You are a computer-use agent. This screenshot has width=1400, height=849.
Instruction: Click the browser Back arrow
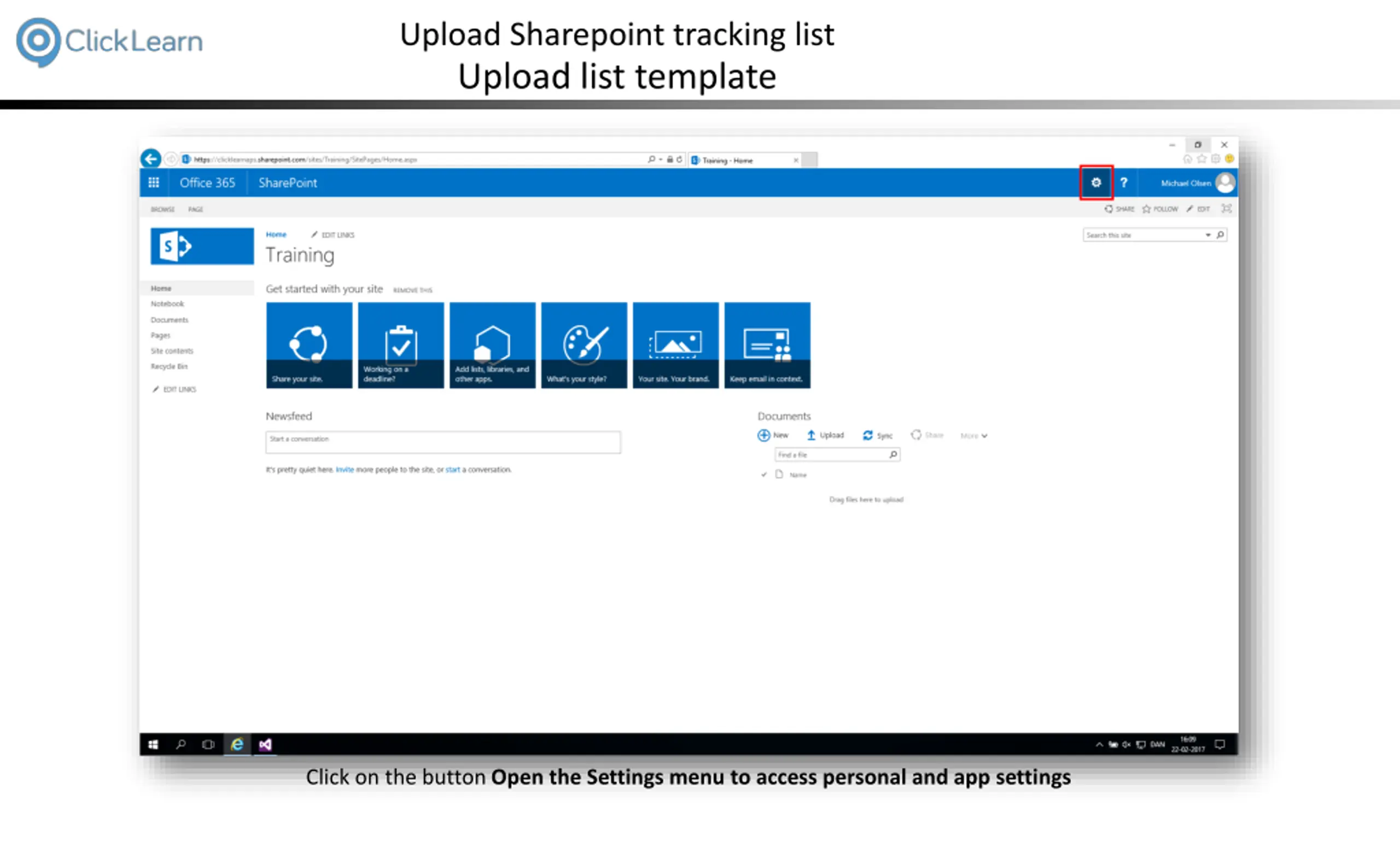click(x=151, y=159)
